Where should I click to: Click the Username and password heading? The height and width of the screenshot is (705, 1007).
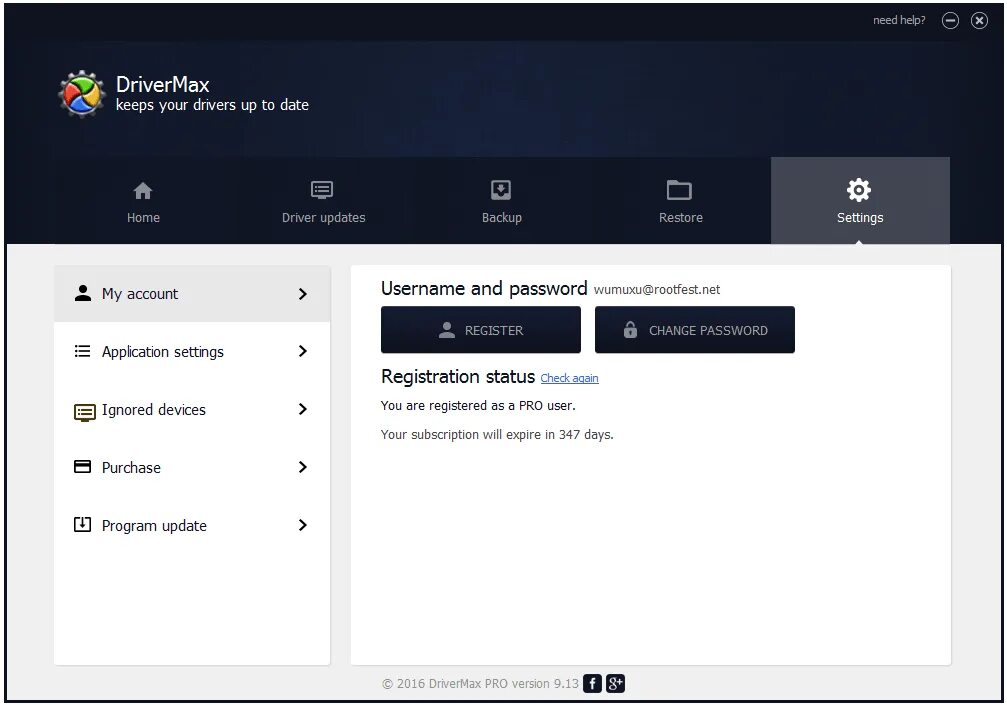pyautogui.click(x=484, y=289)
